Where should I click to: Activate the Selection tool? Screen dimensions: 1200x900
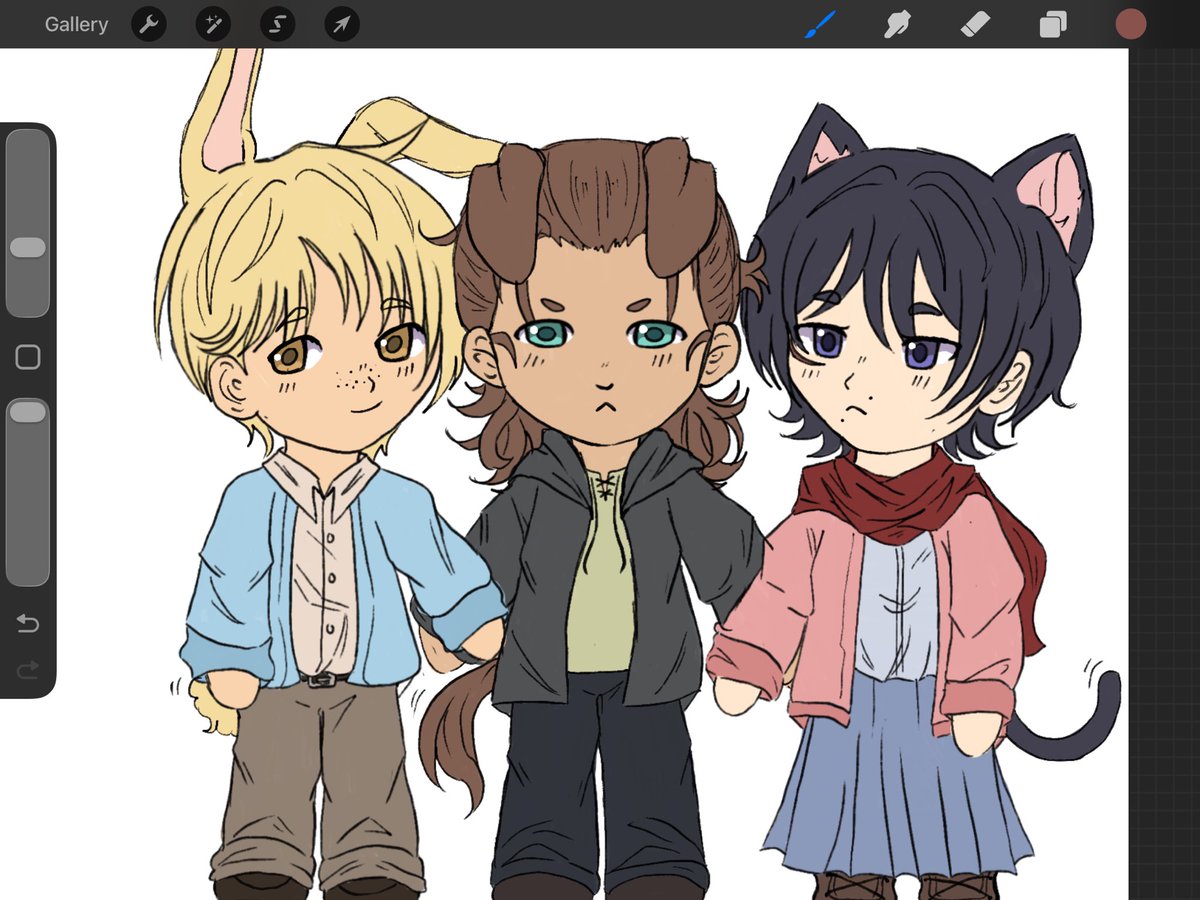click(x=277, y=24)
